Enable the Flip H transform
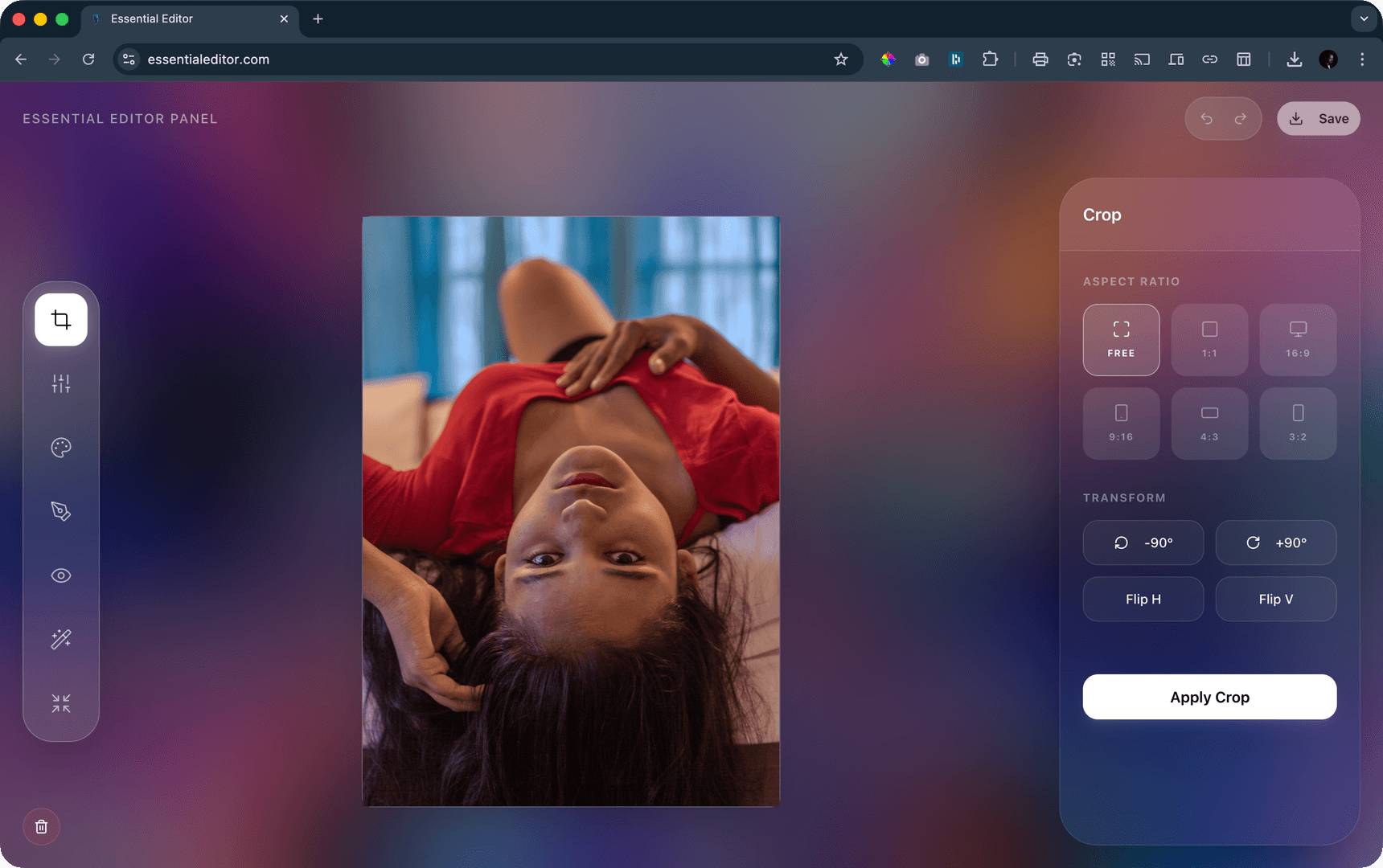This screenshot has width=1383, height=868. 1143,599
